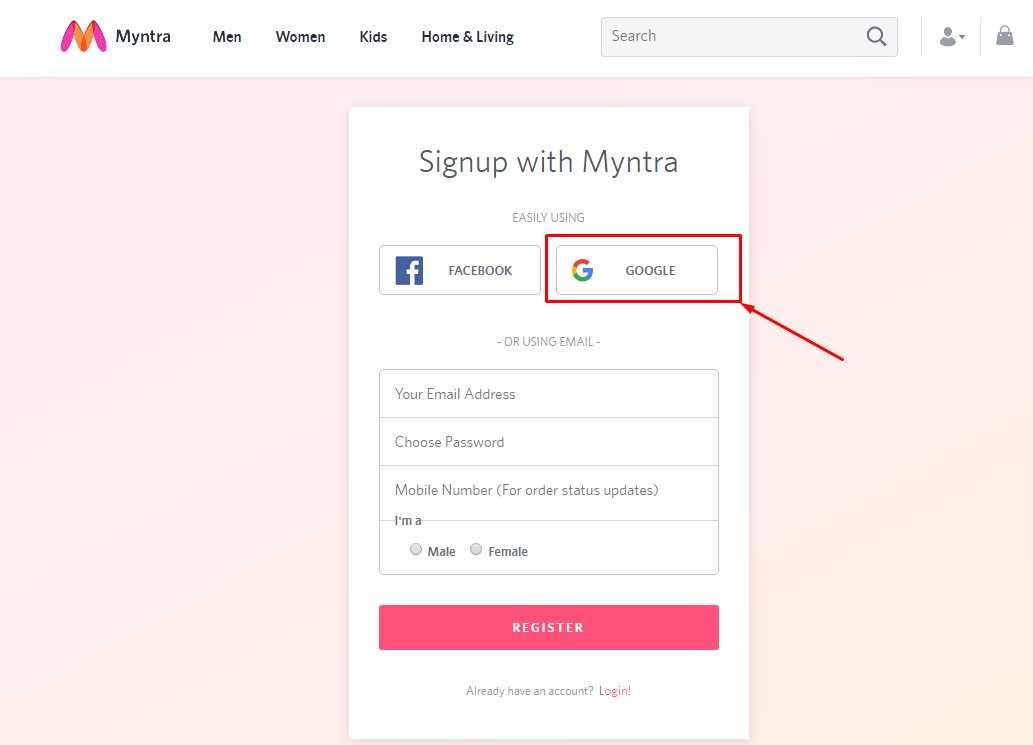The height and width of the screenshot is (745, 1033).
Task: Open the Men menu
Action: pyautogui.click(x=227, y=37)
